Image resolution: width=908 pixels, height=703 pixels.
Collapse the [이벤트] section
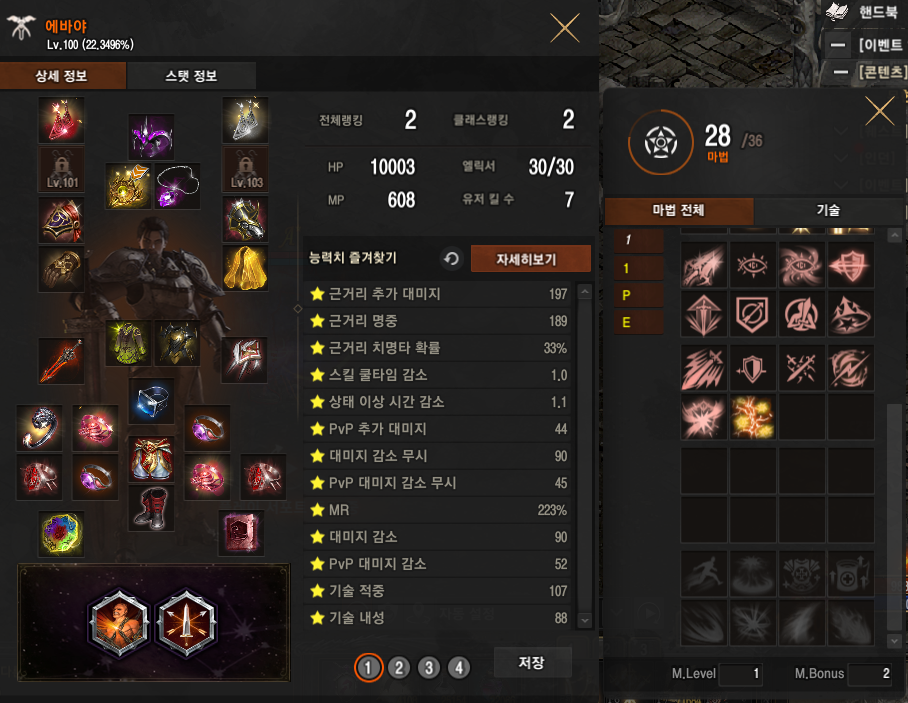(838, 45)
